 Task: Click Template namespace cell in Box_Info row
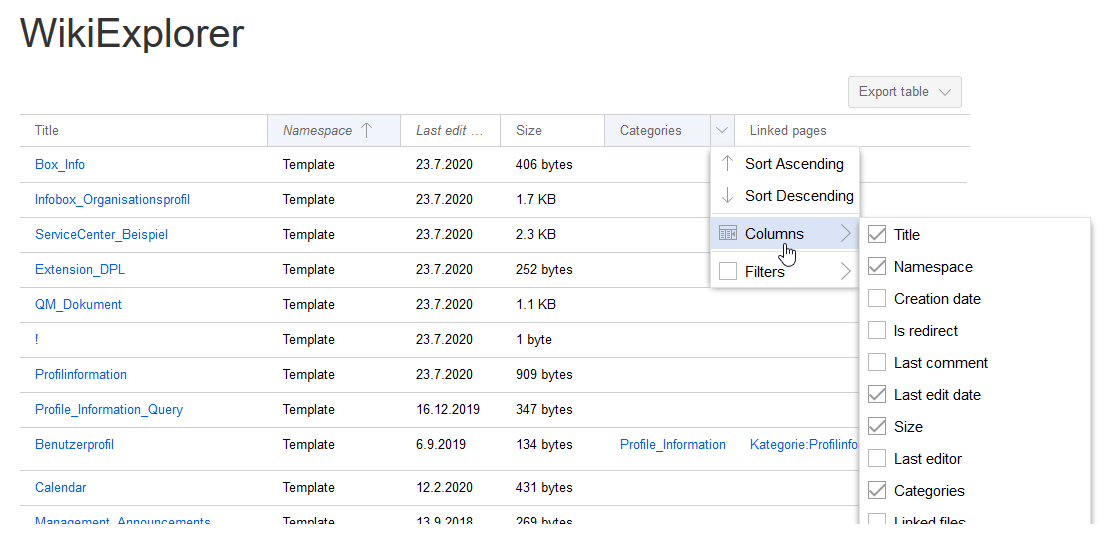pos(309,165)
